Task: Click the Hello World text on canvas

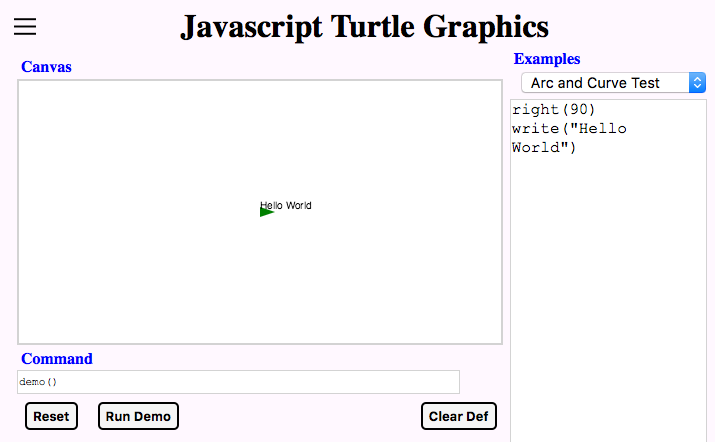Action: [286, 205]
